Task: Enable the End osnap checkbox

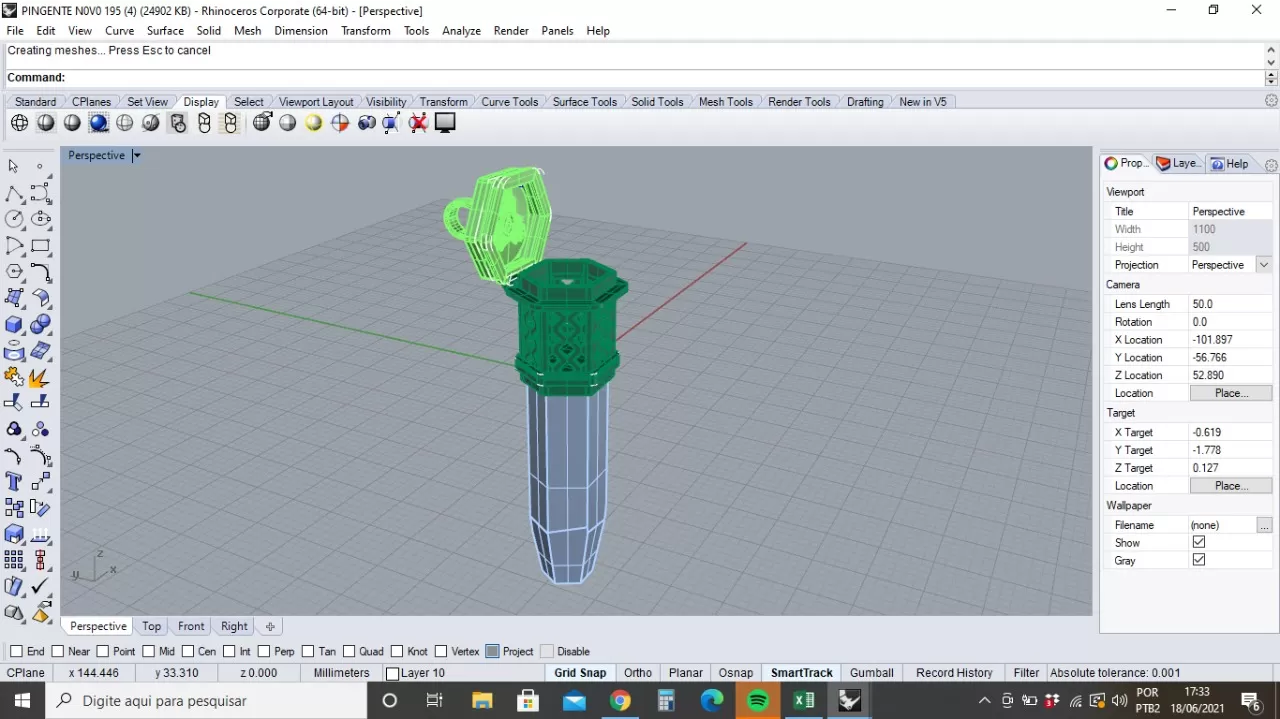Action: [16, 652]
